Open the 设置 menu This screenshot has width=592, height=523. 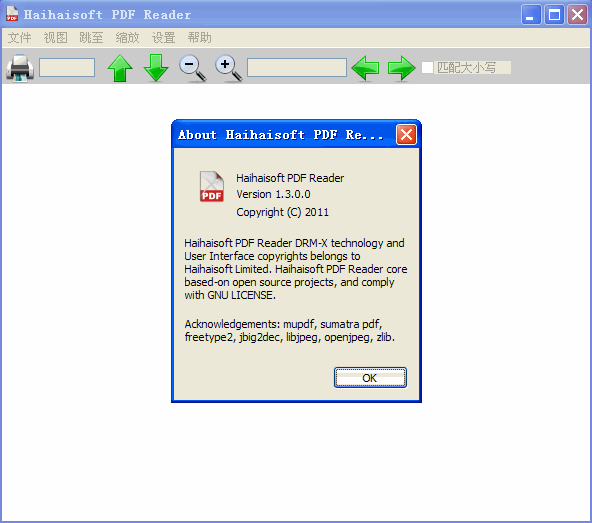[163, 37]
